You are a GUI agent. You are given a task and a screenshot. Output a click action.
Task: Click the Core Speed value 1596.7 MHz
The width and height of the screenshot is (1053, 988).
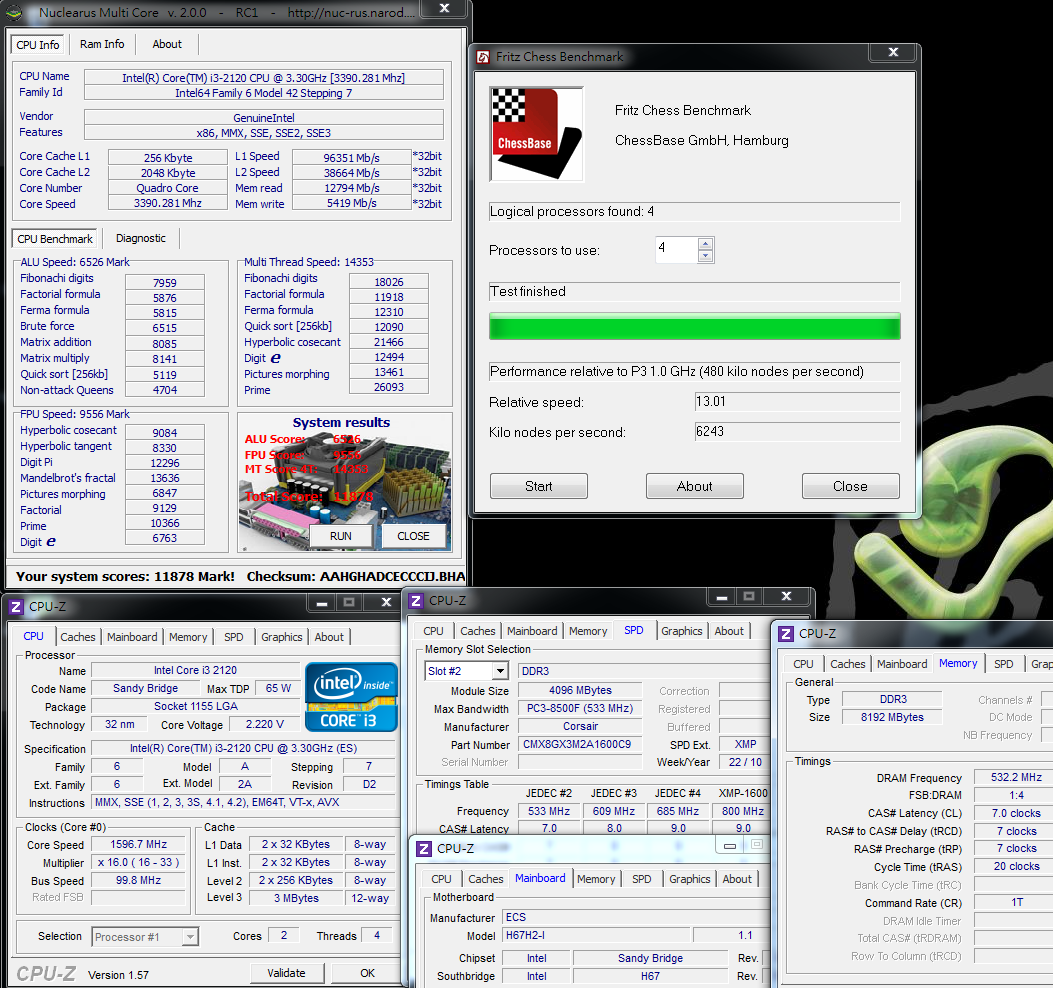tap(138, 844)
